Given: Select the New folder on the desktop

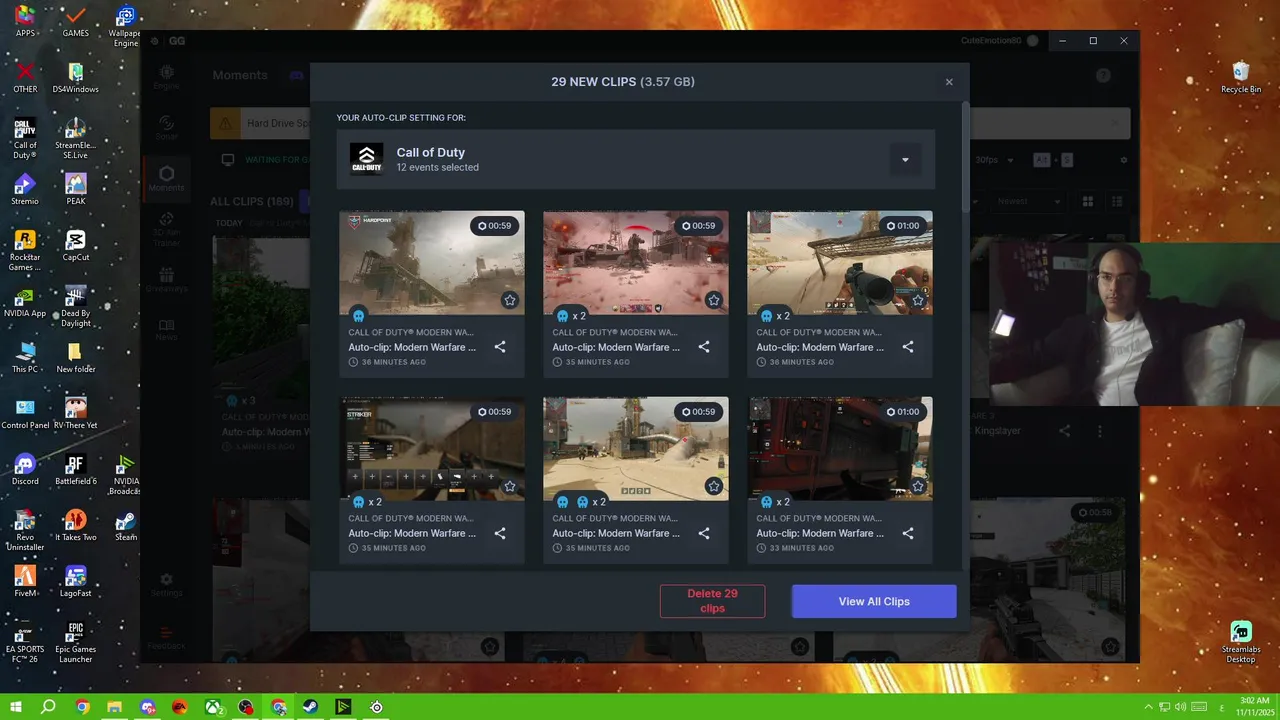Looking at the screenshot, I should coord(75,357).
